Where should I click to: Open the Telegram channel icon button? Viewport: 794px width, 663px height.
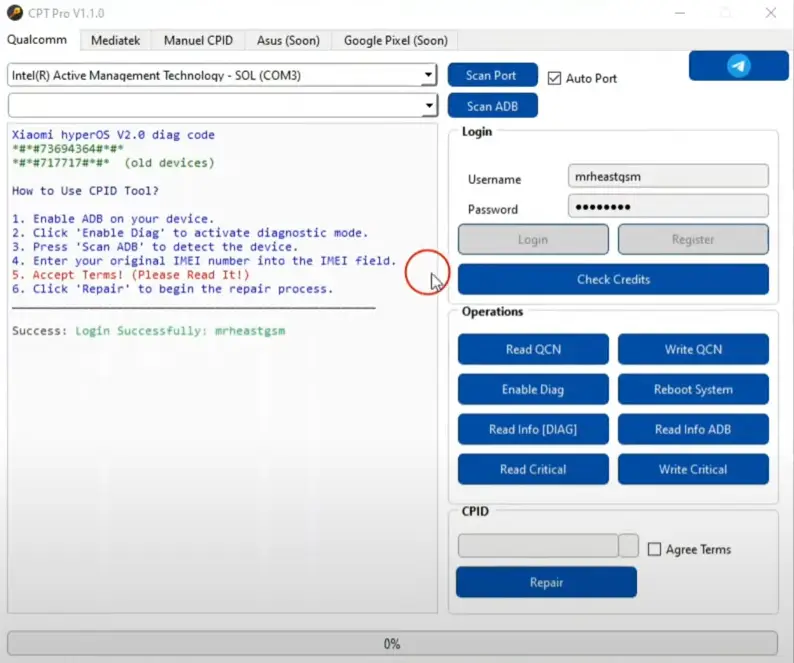click(738, 66)
